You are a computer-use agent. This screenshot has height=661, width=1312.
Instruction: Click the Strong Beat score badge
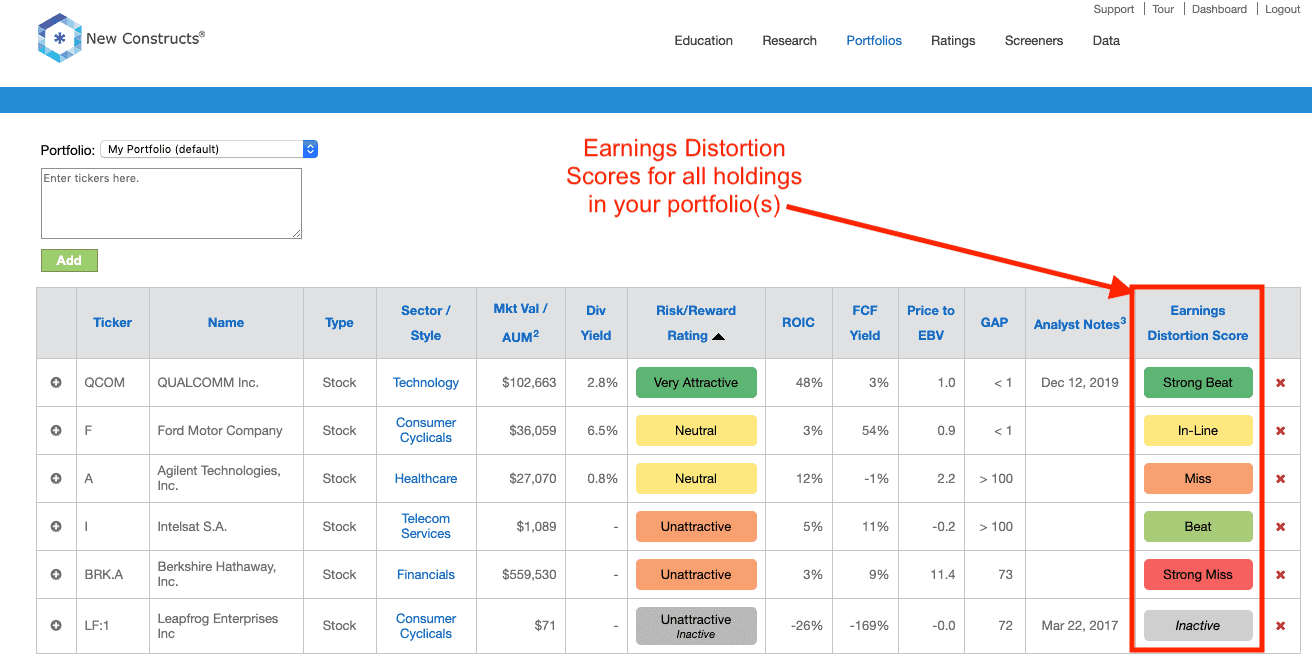point(1198,383)
